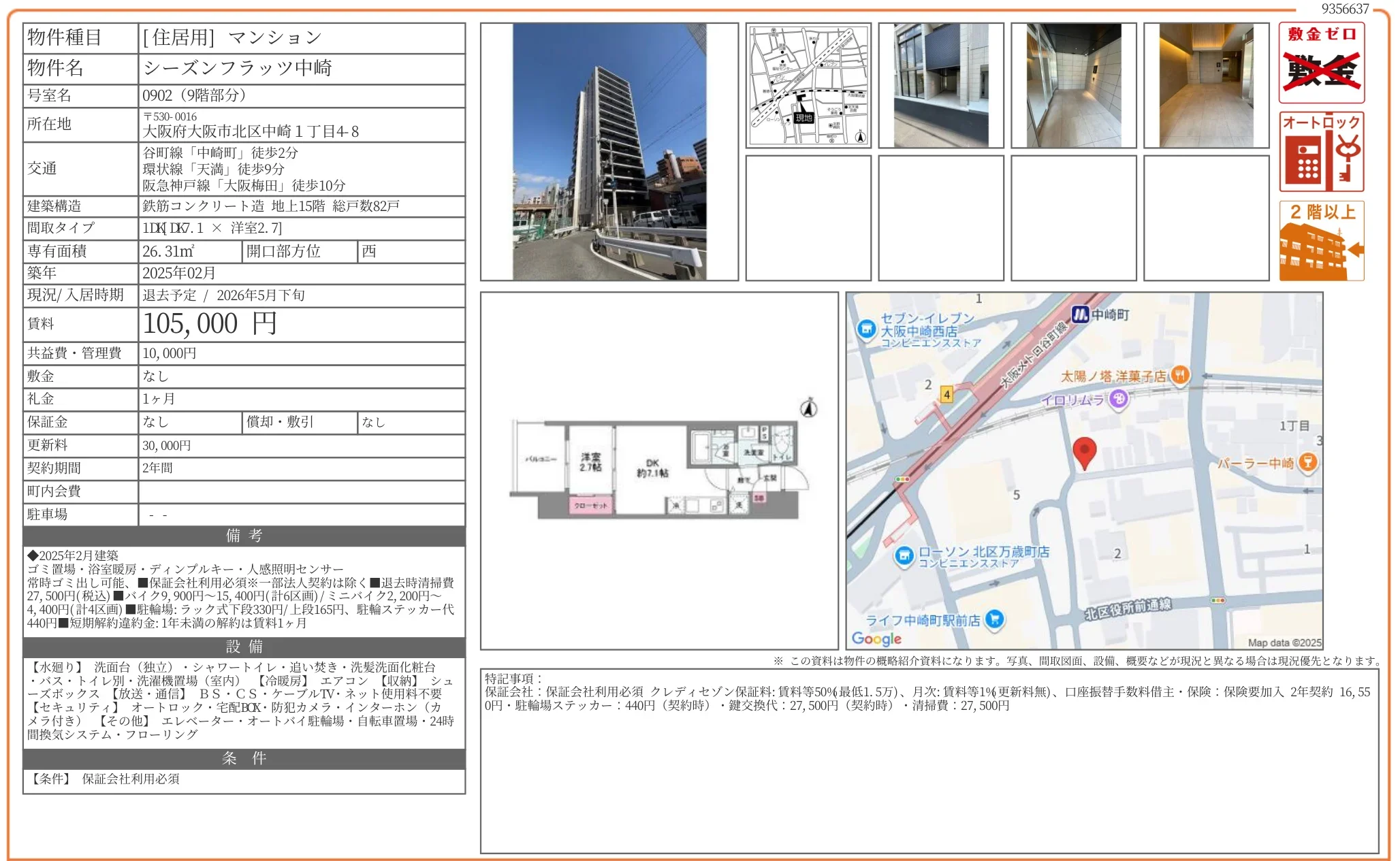Open the entrance hallway photo thumbnail

click(1206, 84)
